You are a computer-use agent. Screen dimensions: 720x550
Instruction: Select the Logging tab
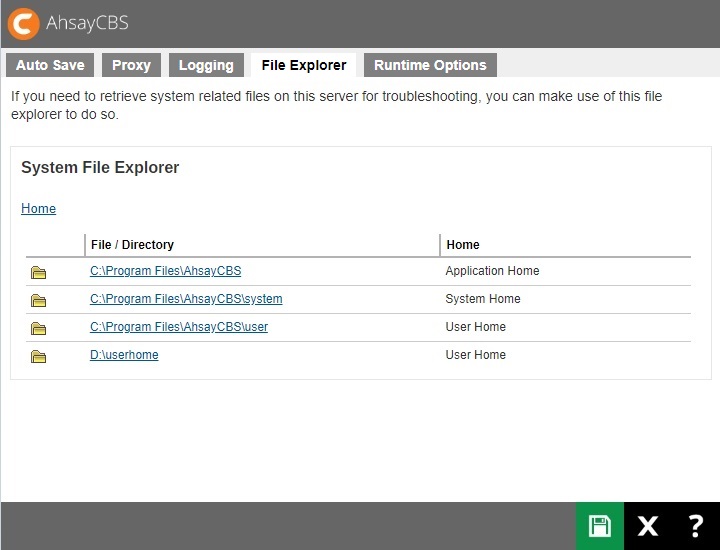coord(206,65)
